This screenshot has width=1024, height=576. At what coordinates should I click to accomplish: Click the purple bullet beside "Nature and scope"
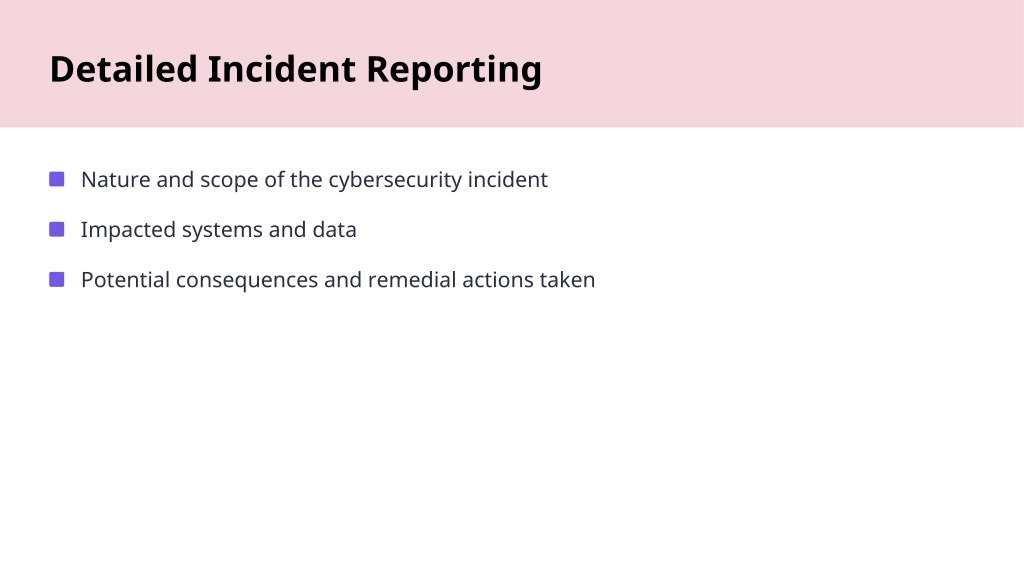[x=57, y=179]
